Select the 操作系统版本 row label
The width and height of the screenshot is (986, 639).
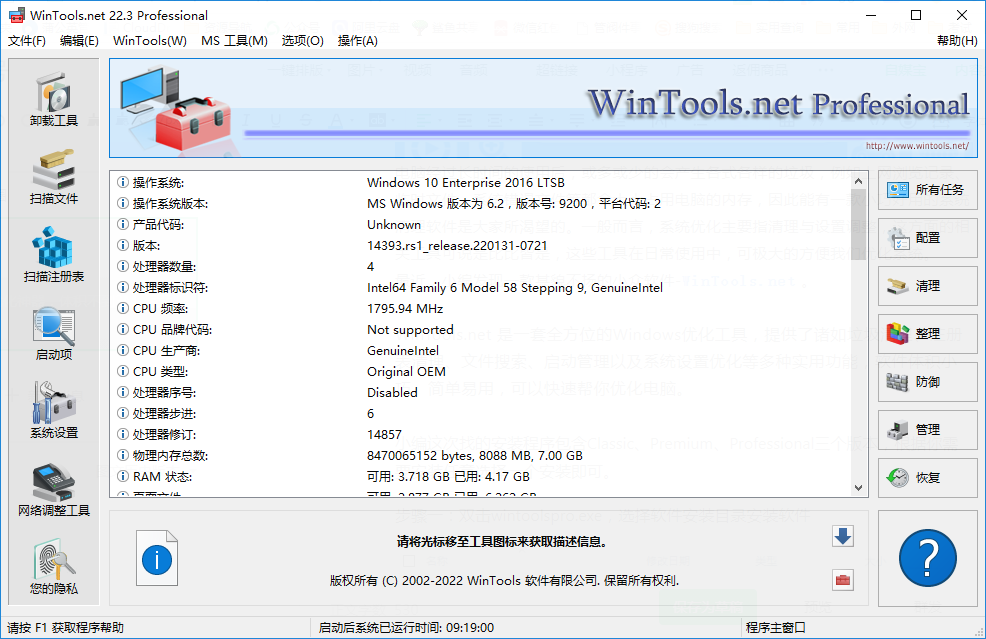(x=170, y=204)
